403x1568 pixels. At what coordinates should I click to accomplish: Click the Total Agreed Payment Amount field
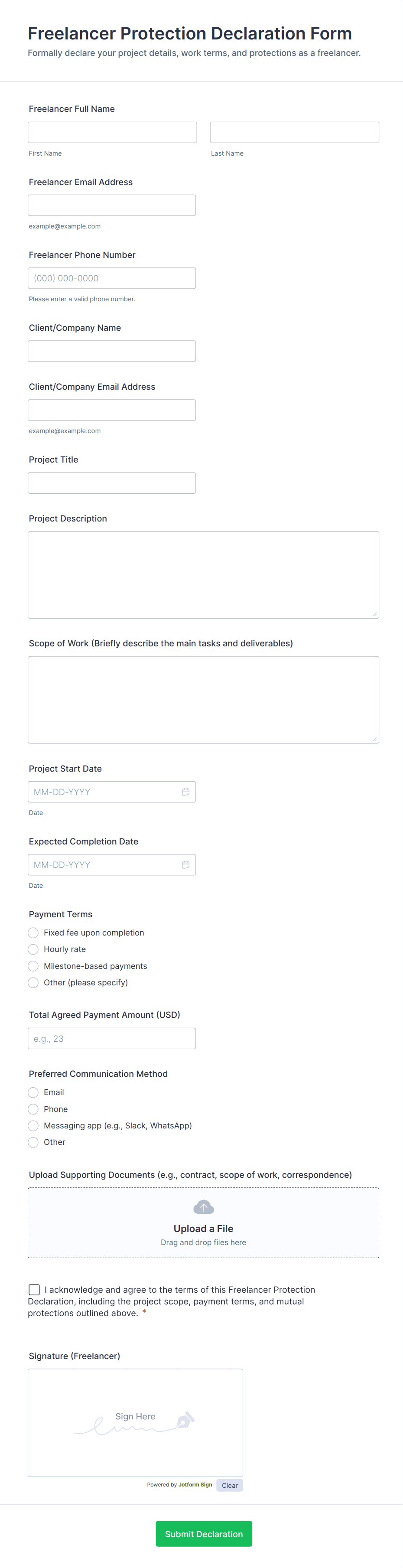(x=112, y=1038)
